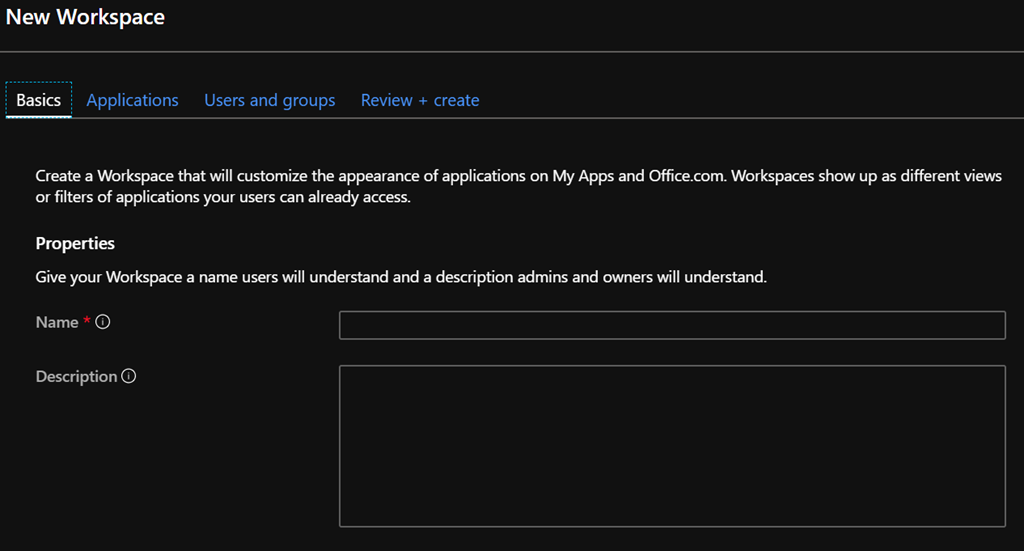The width and height of the screenshot is (1024, 551).
Task: Click the info icon next to Description
Action: (x=128, y=377)
